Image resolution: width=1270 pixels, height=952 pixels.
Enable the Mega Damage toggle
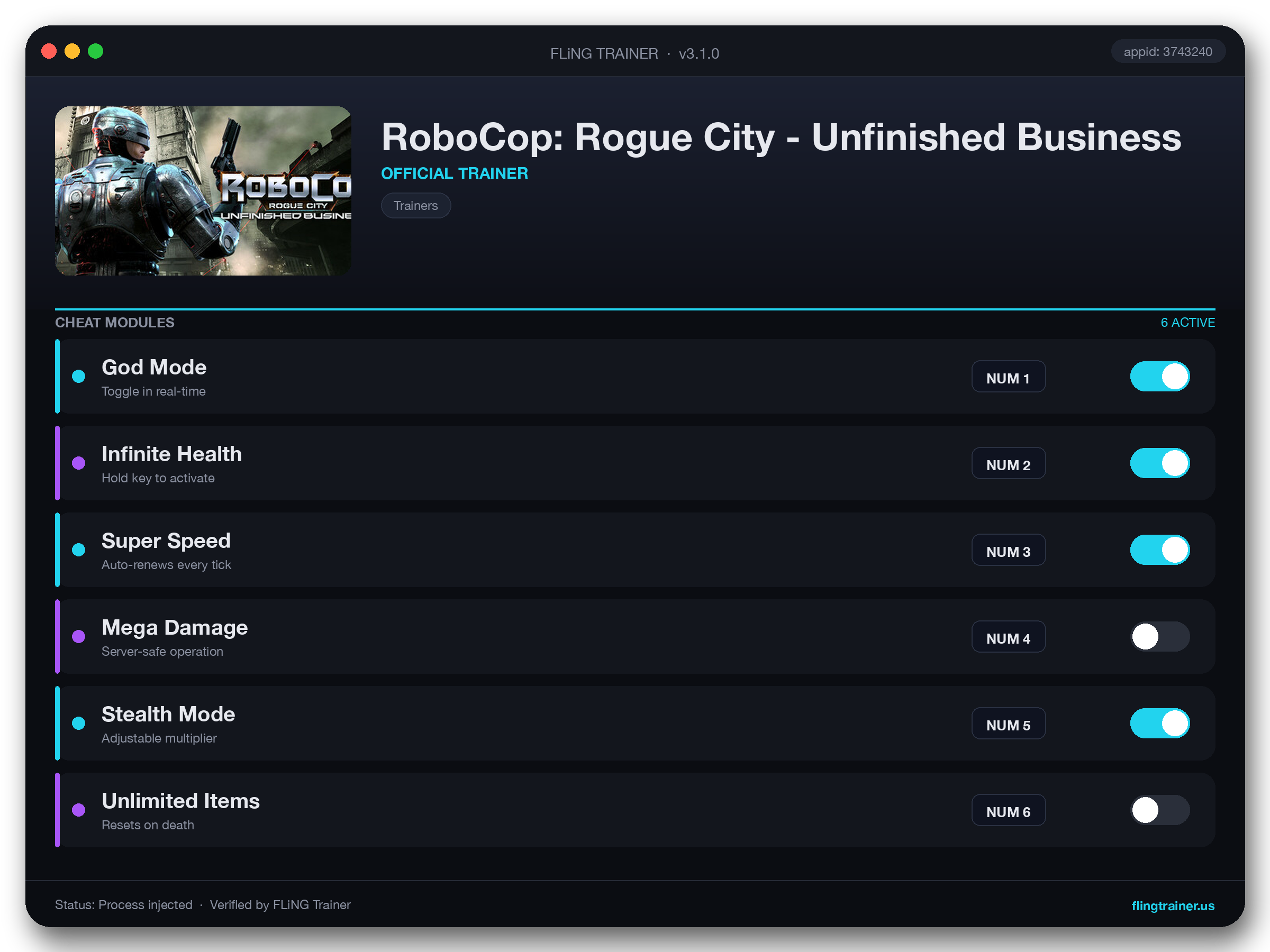(1160, 636)
